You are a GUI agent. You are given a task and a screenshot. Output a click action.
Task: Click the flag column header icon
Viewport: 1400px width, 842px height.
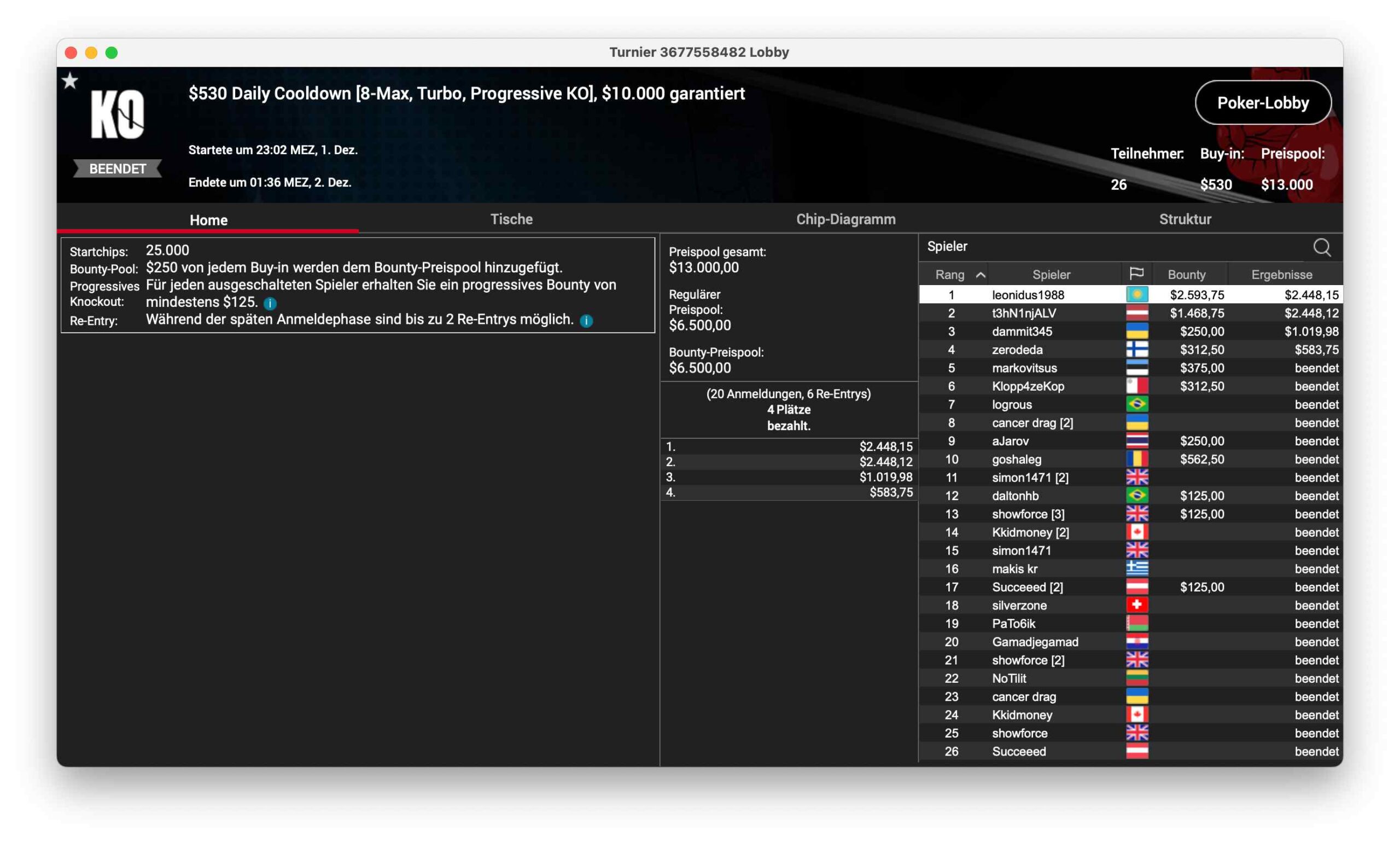pyautogui.click(x=1136, y=274)
